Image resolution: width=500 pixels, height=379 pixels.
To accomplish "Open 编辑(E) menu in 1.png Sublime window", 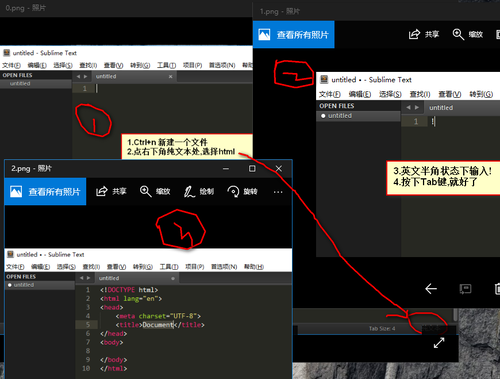I will pyautogui.click(x=360, y=94).
